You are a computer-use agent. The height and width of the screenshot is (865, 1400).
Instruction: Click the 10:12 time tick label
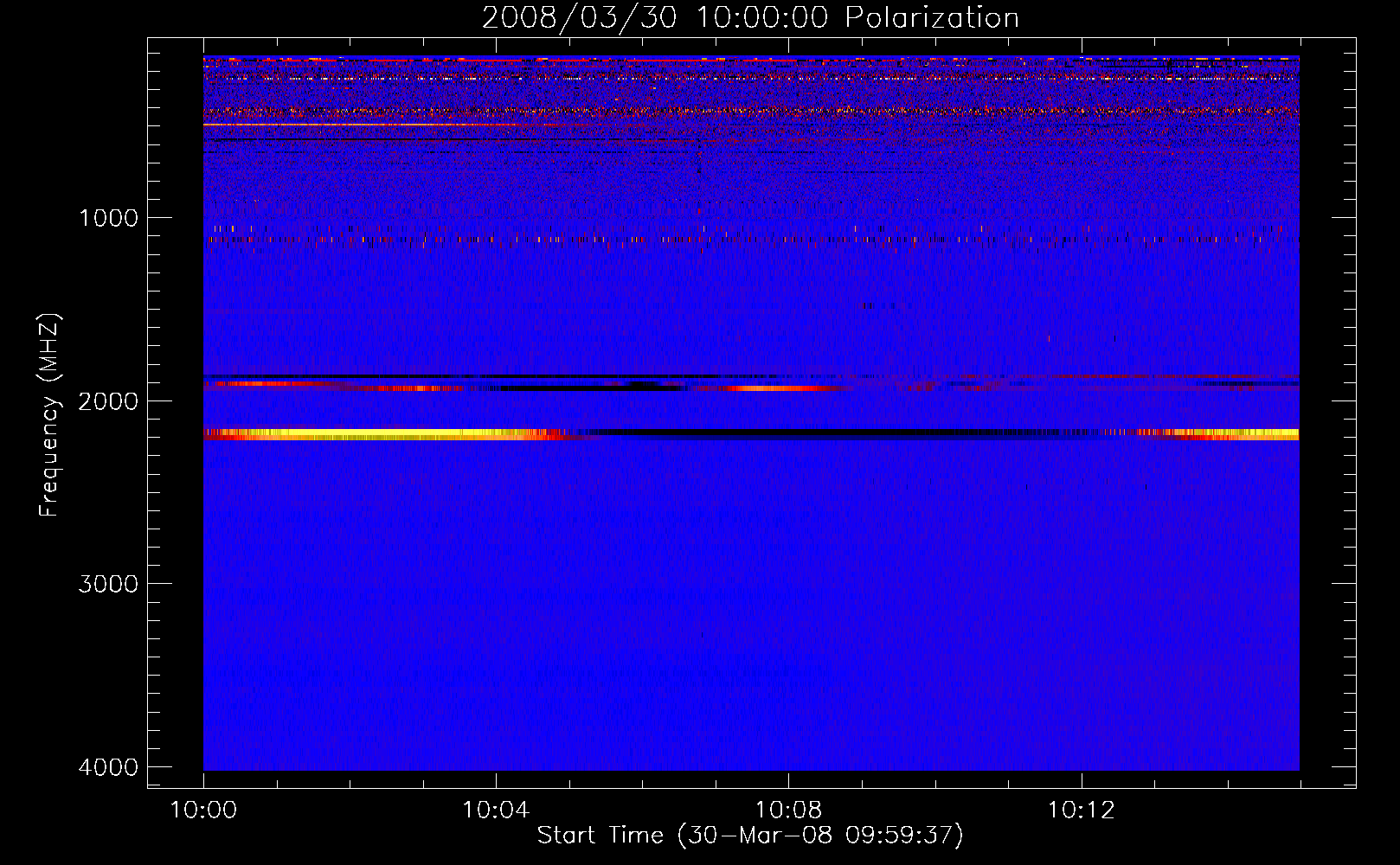[x=1081, y=811]
